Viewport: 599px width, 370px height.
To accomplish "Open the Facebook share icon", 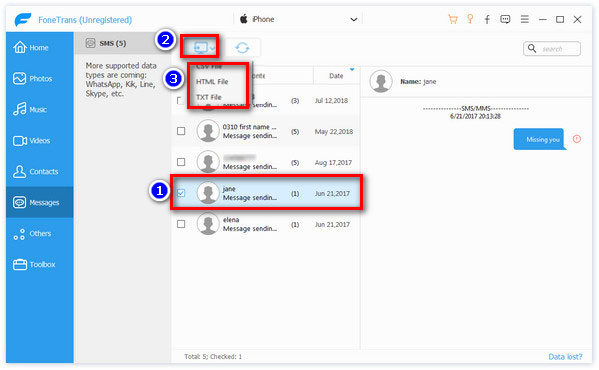I will point(487,19).
